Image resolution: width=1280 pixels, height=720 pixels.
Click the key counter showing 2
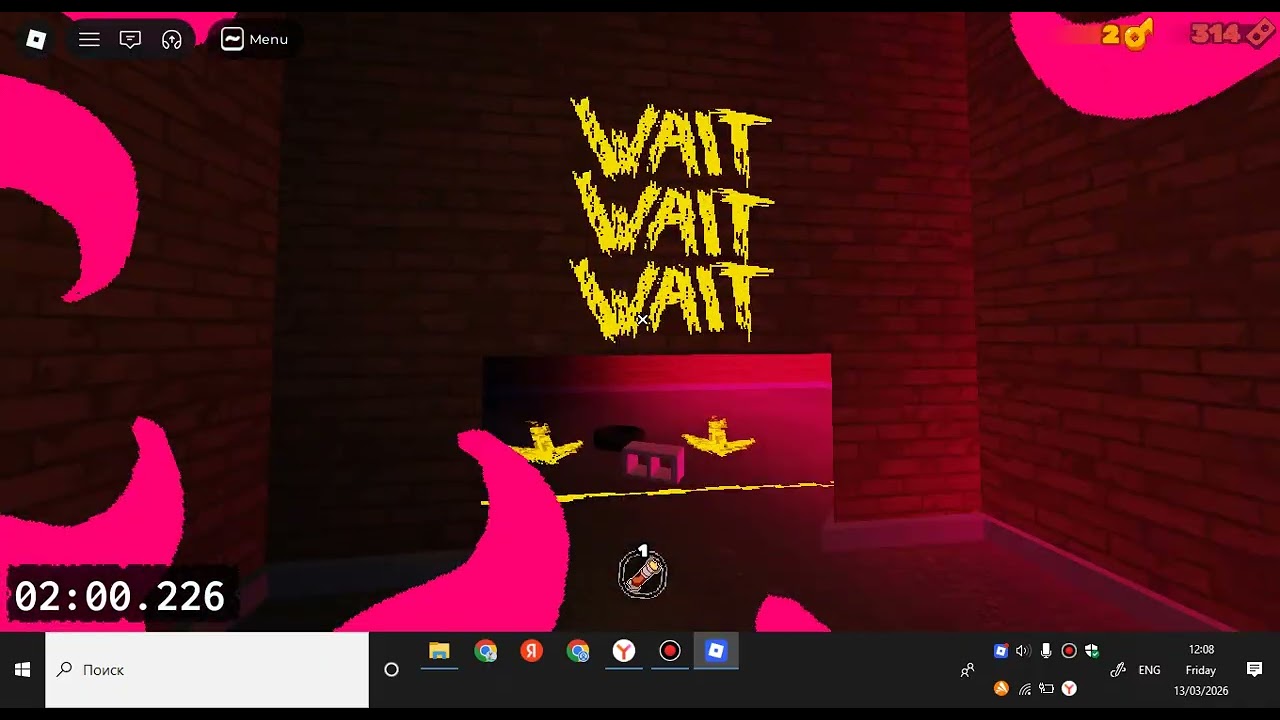click(1127, 35)
